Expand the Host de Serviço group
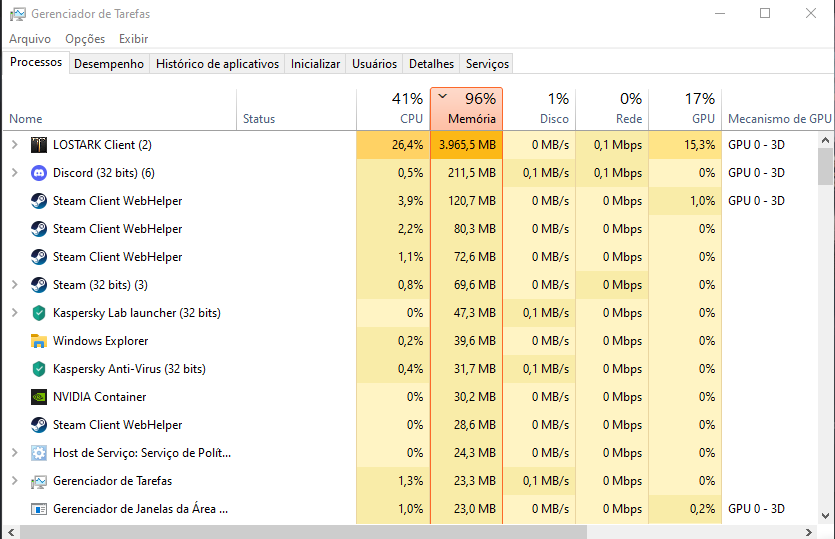Image resolution: width=835 pixels, height=539 pixels. [15, 453]
